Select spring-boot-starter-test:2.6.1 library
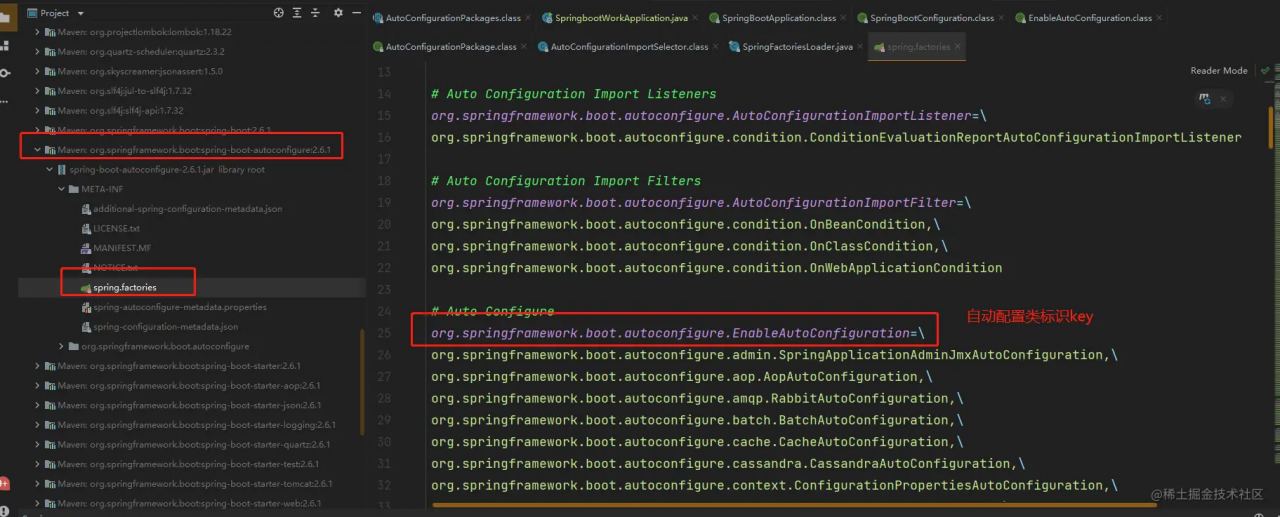This screenshot has height=517, width=1280. (190, 464)
